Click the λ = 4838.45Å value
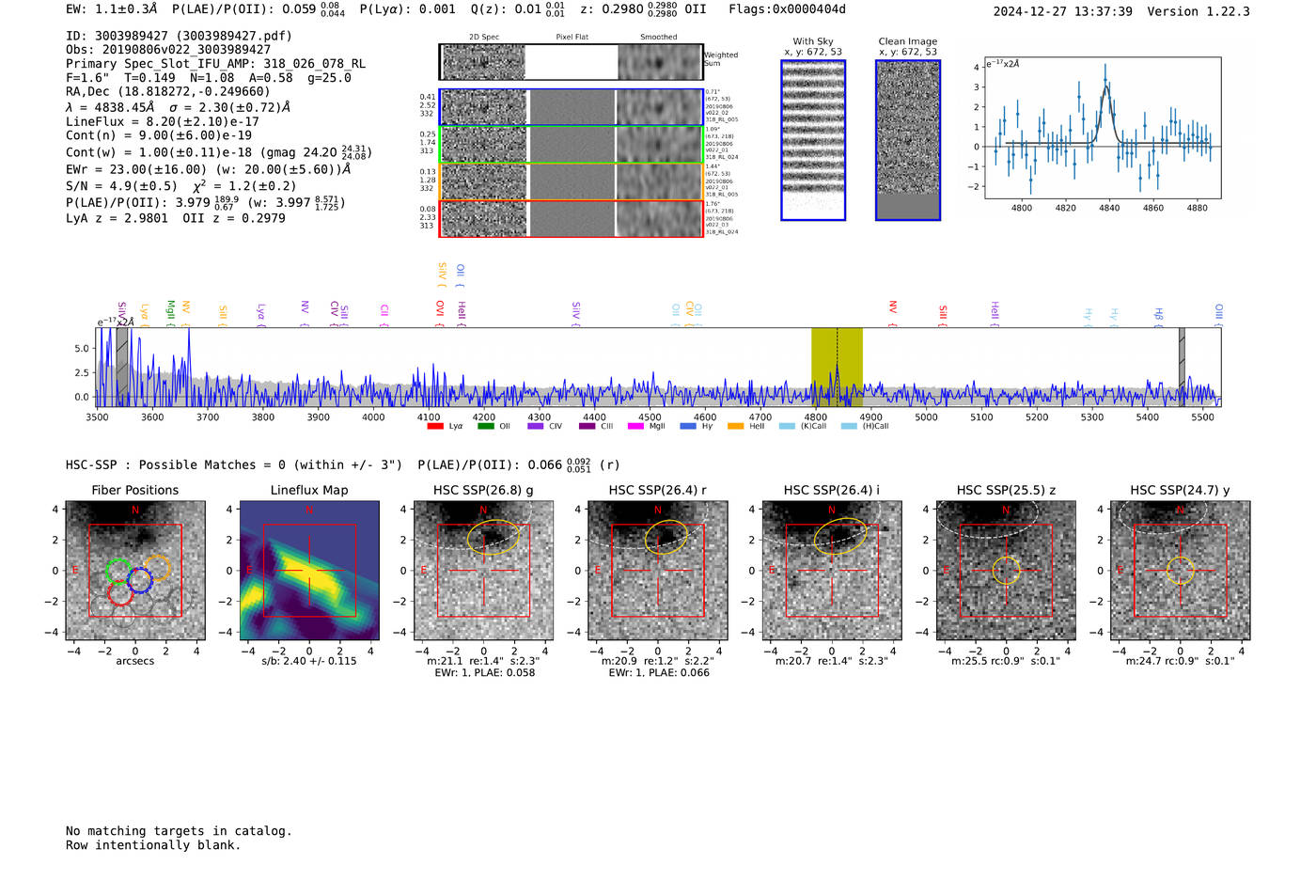1316x896 pixels. (x=110, y=107)
